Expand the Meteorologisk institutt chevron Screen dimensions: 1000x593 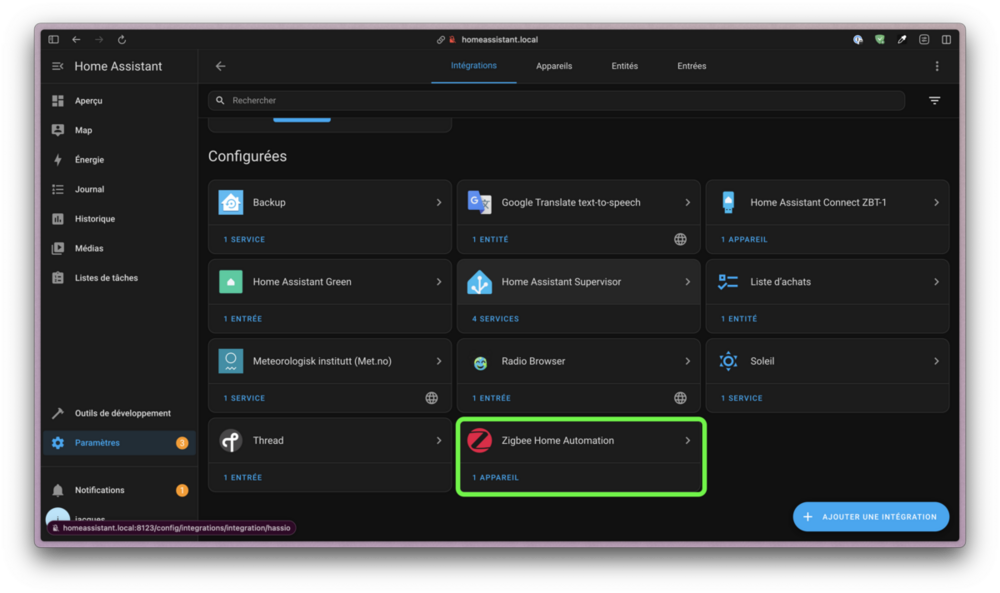(439, 362)
